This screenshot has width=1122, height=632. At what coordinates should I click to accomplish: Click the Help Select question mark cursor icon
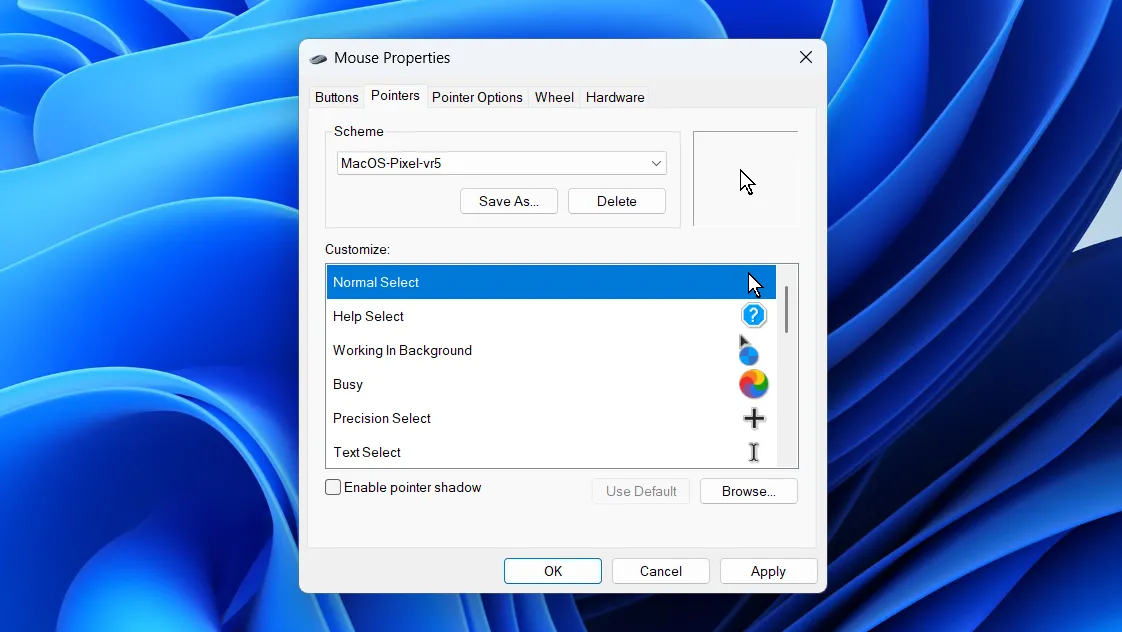click(754, 315)
